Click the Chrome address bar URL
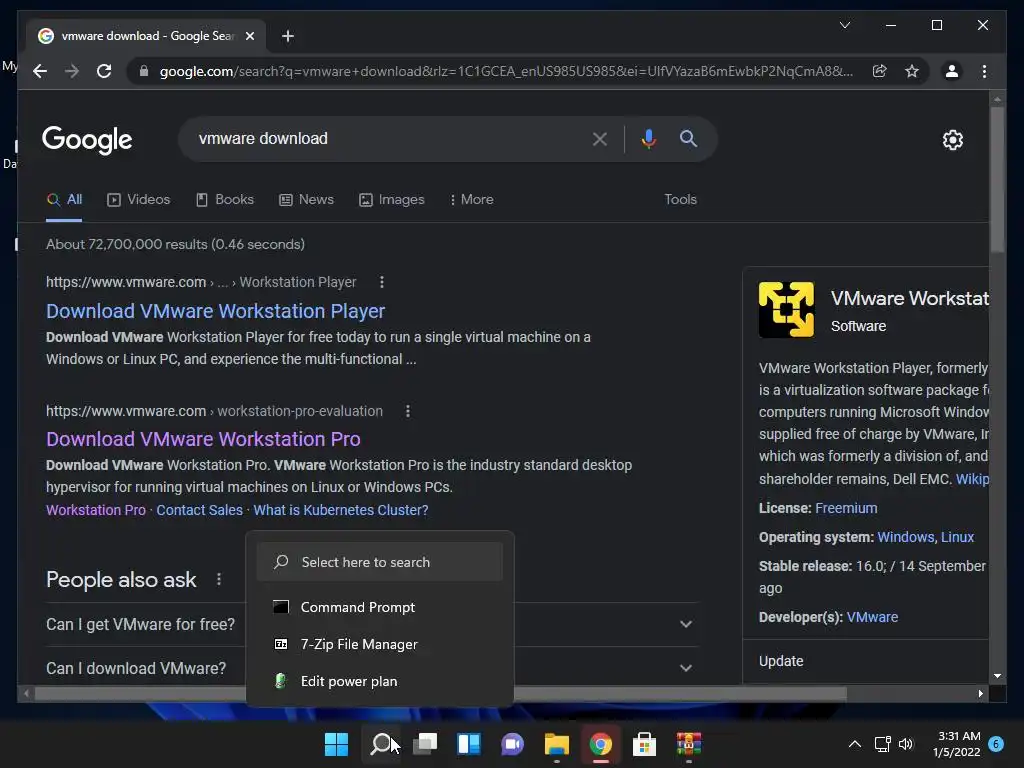The image size is (1024, 768). click(506, 71)
